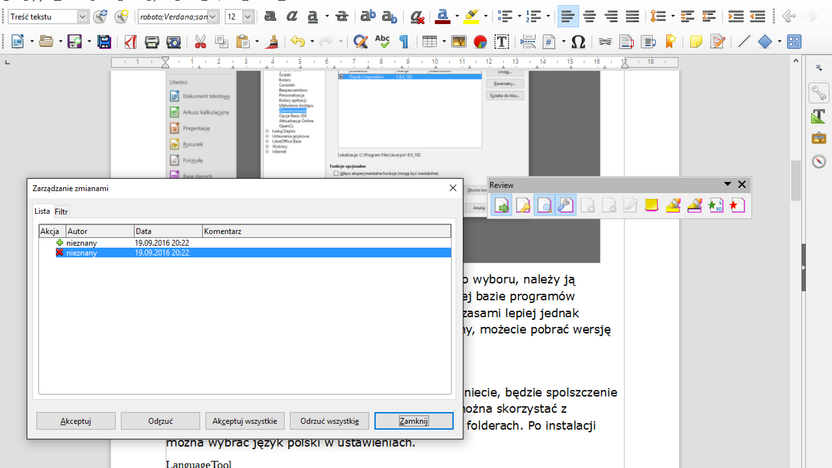Toggle Align Left paragraph alignment
832x468 pixels.
tap(568, 16)
